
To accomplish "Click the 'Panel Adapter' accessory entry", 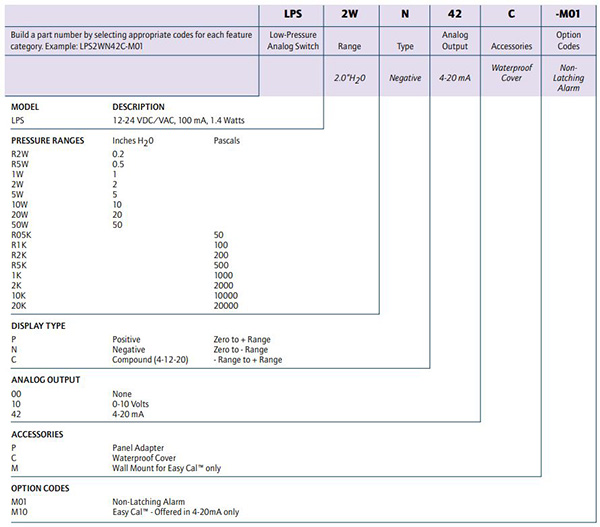I will pos(140,448).
